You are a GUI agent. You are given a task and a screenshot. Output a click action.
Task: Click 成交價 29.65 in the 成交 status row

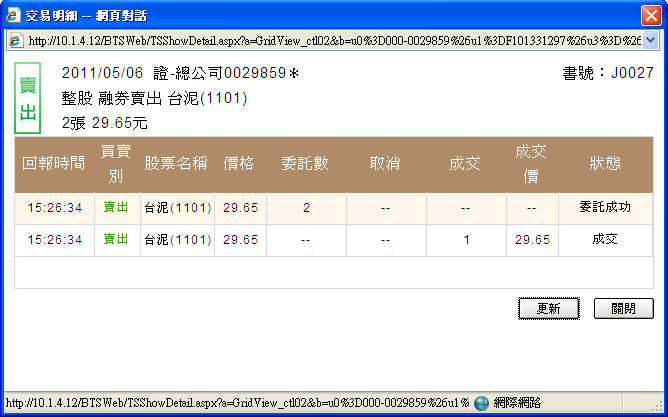point(533,240)
